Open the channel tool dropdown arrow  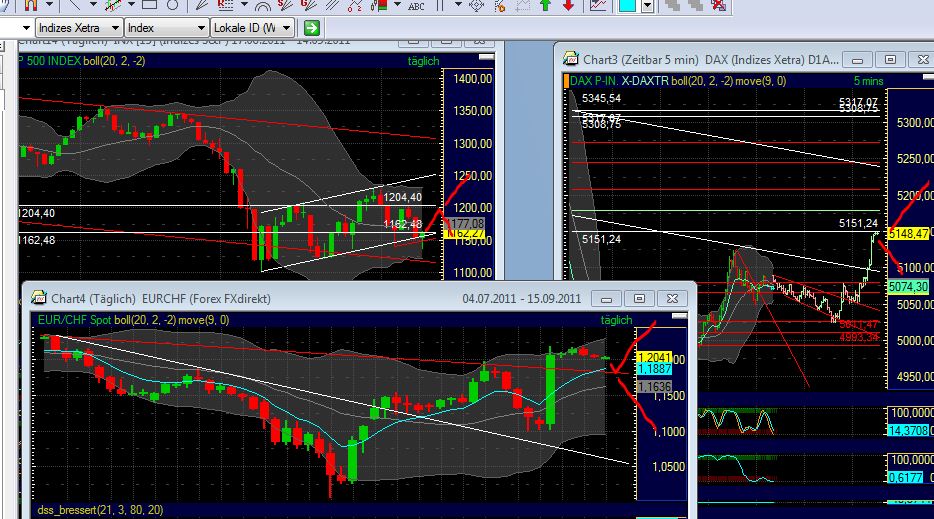131,5
